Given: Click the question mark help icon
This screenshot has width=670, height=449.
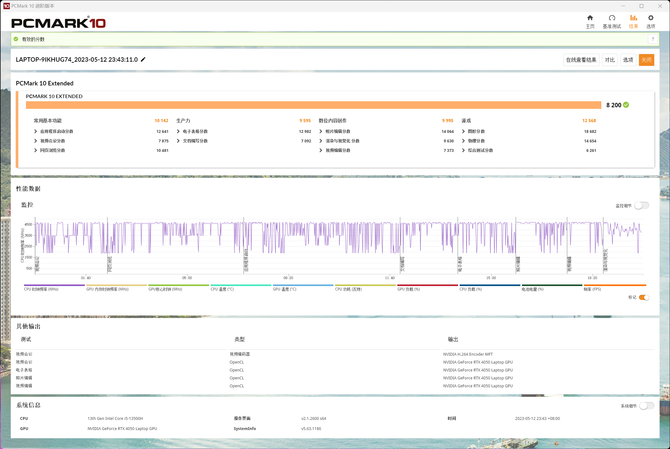Looking at the screenshot, I should [x=652, y=39].
